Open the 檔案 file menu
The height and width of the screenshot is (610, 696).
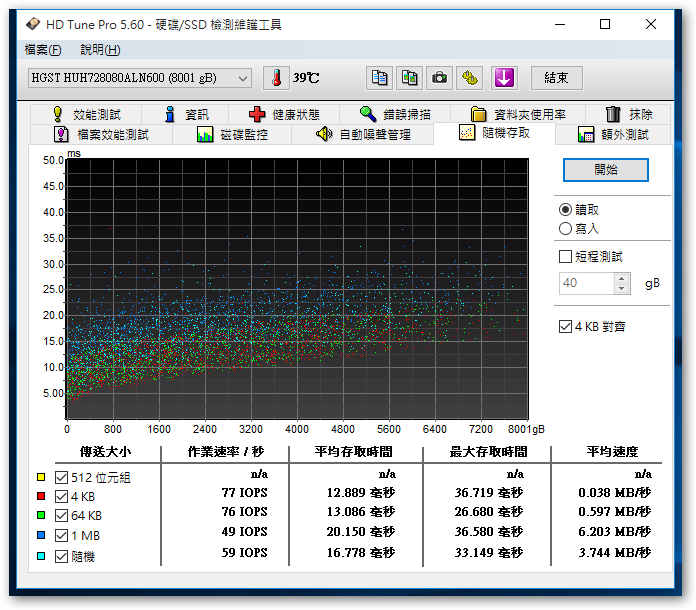[42, 50]
